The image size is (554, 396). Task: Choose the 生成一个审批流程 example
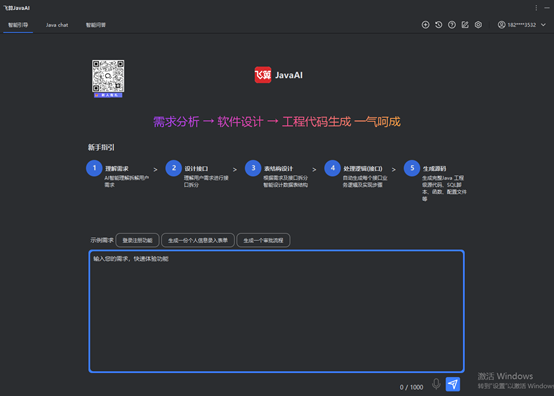click(263, 240)
